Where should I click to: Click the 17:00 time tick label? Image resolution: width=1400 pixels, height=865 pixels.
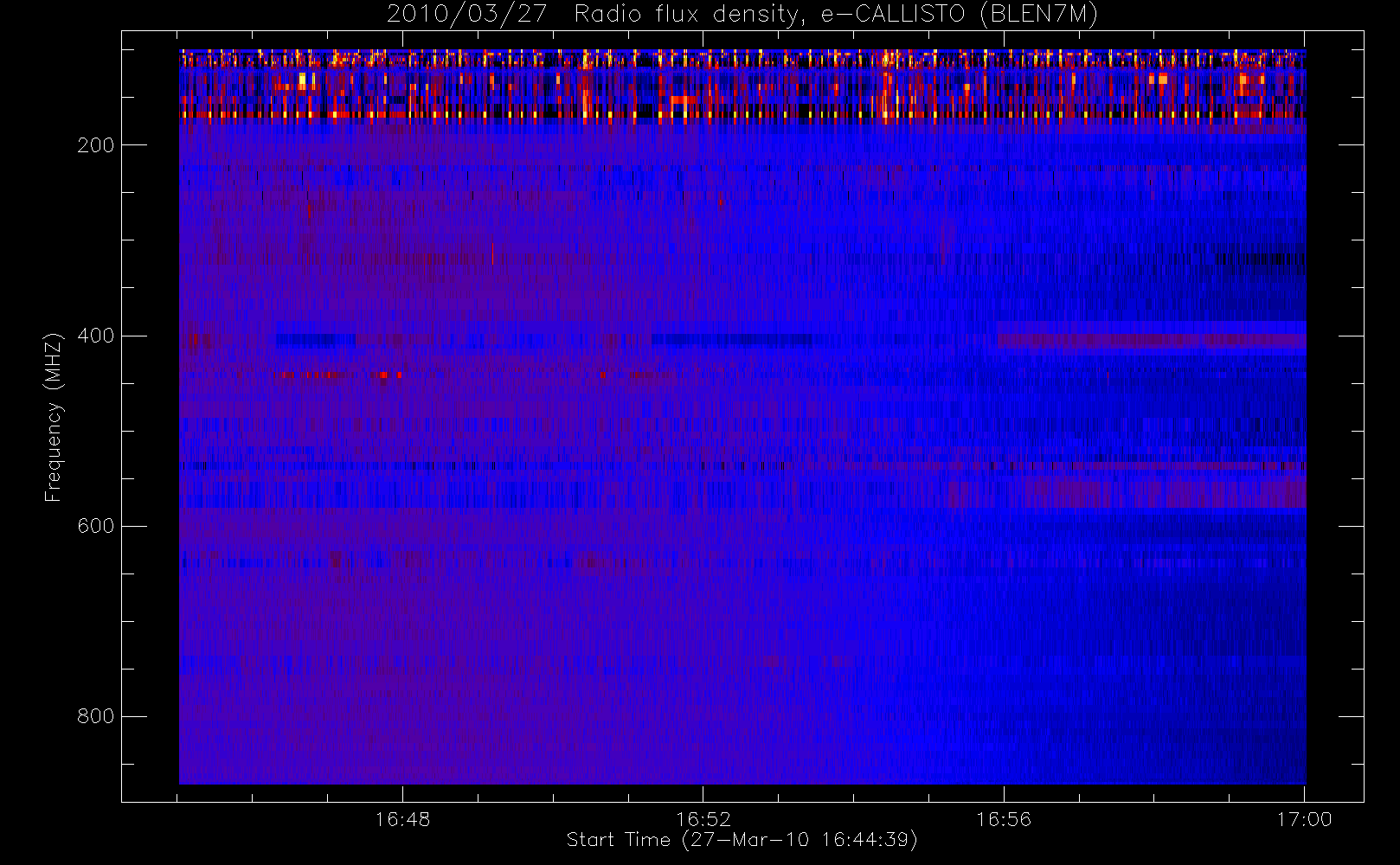point(1304,819)
